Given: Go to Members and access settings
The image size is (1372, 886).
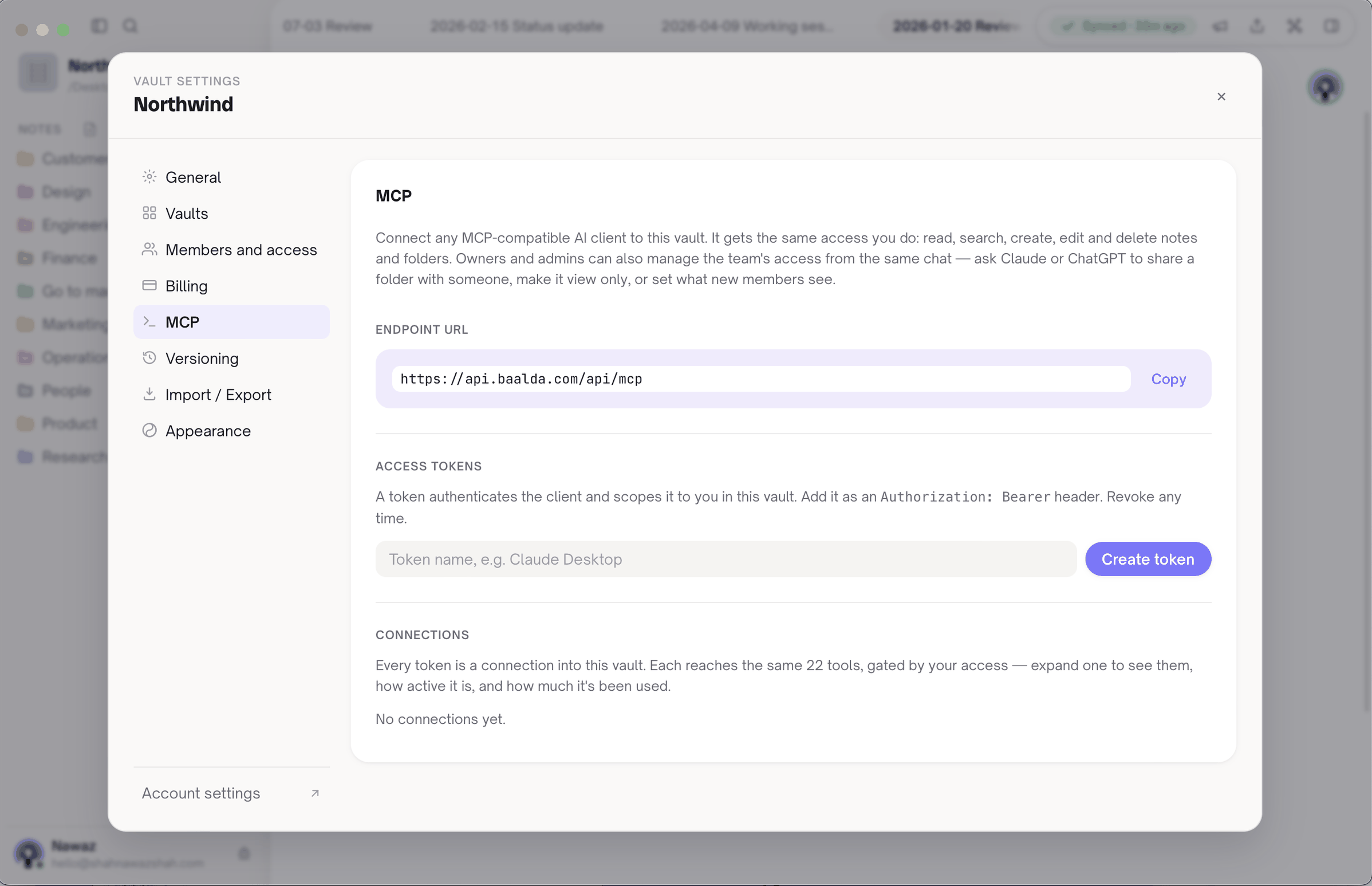Looking at the screenshot, I should 231,249.
